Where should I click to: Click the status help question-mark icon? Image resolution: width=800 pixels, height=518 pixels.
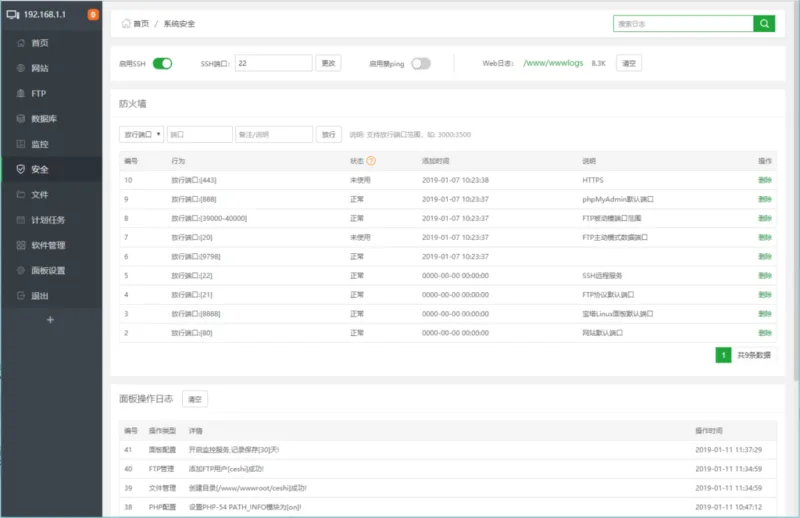(x=371, y=160)
